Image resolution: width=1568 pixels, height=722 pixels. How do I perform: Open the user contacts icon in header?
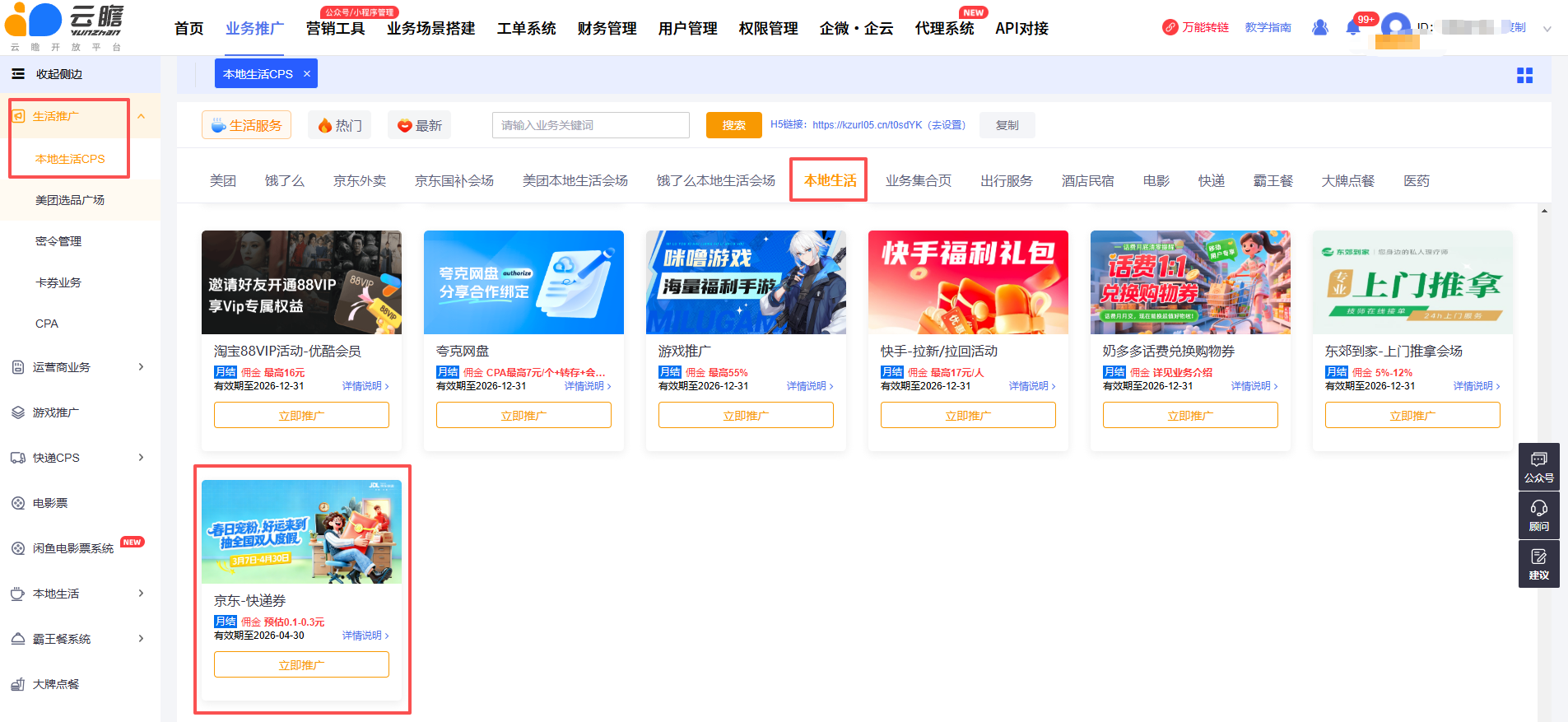[1320, 28]
